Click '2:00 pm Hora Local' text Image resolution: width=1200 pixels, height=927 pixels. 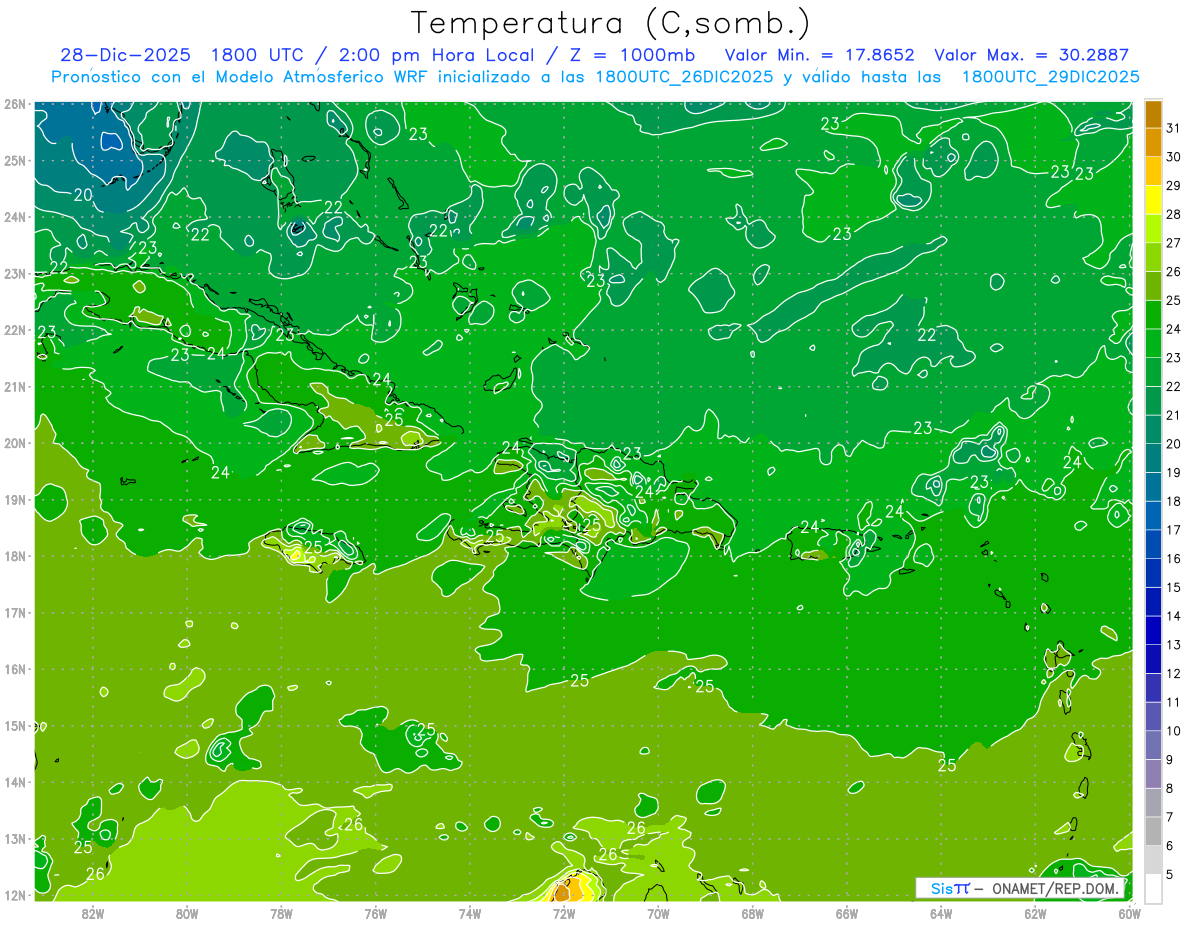click(x=438, y=55)
